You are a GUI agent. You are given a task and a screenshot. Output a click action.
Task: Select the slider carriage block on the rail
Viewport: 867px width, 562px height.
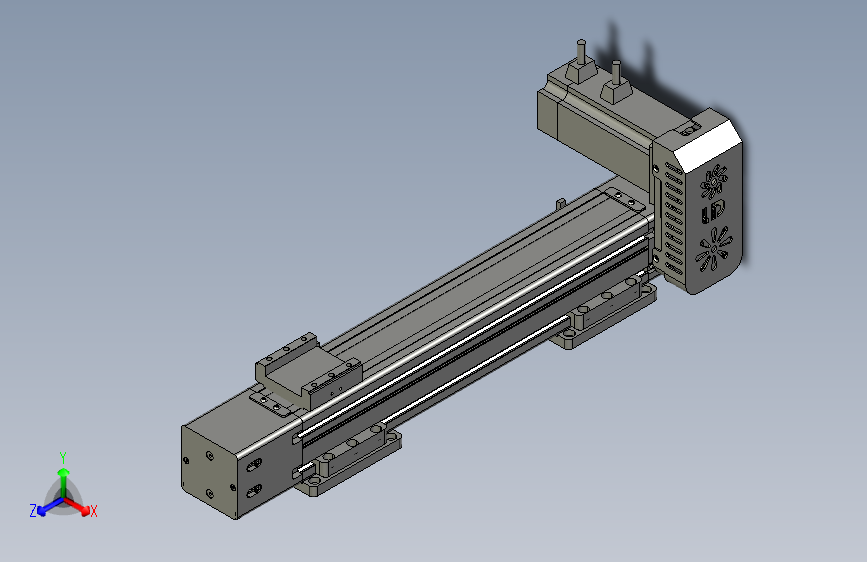[x=309, y=370]
